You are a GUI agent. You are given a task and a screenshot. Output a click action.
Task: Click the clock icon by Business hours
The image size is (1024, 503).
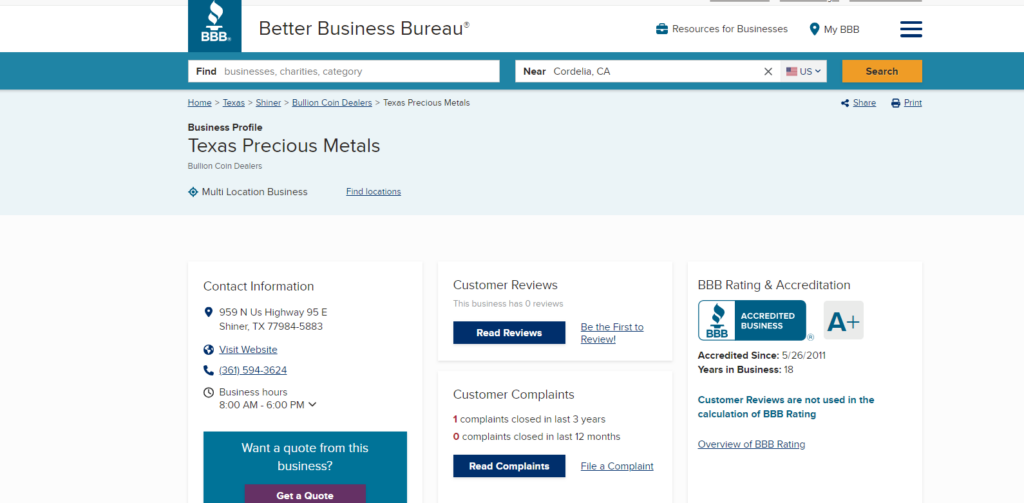coord(208,393)
